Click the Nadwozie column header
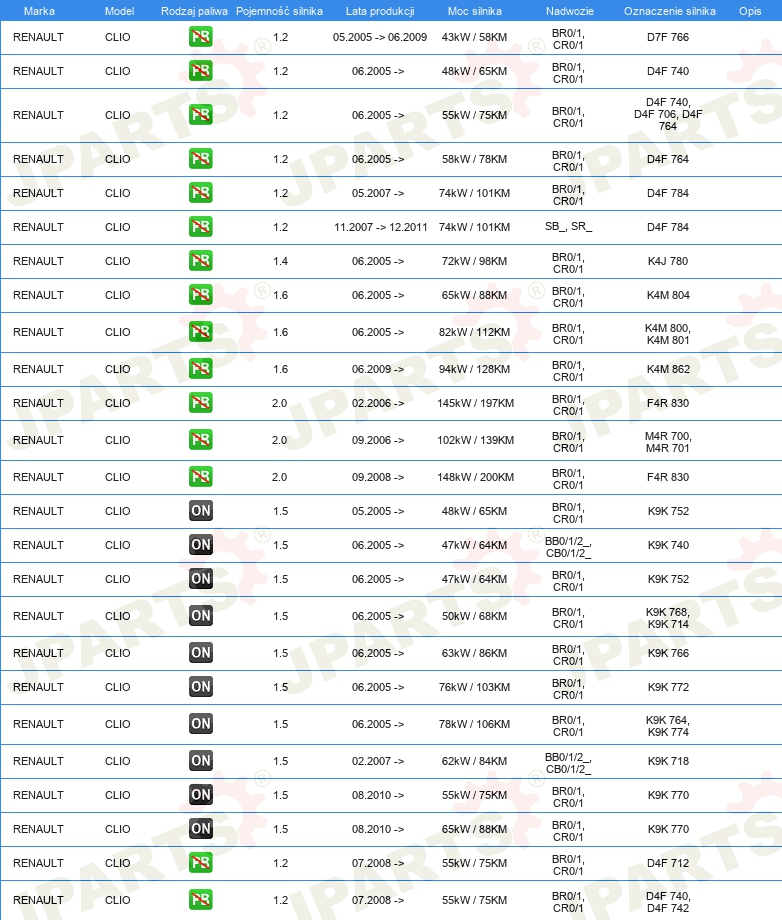Screen dimensions: 782x920 (x=570, y=11)
